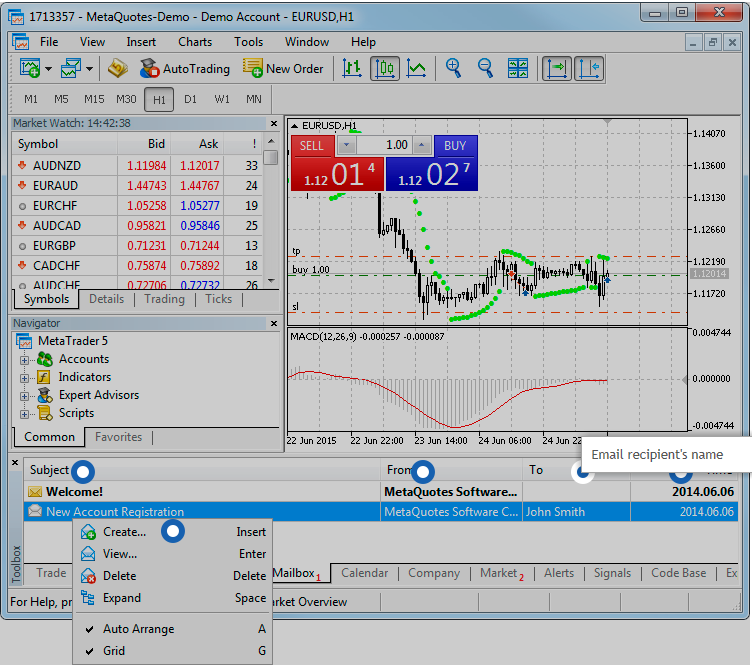Collapse the One Click Trading panel triangle

click(x=294, y=126)
